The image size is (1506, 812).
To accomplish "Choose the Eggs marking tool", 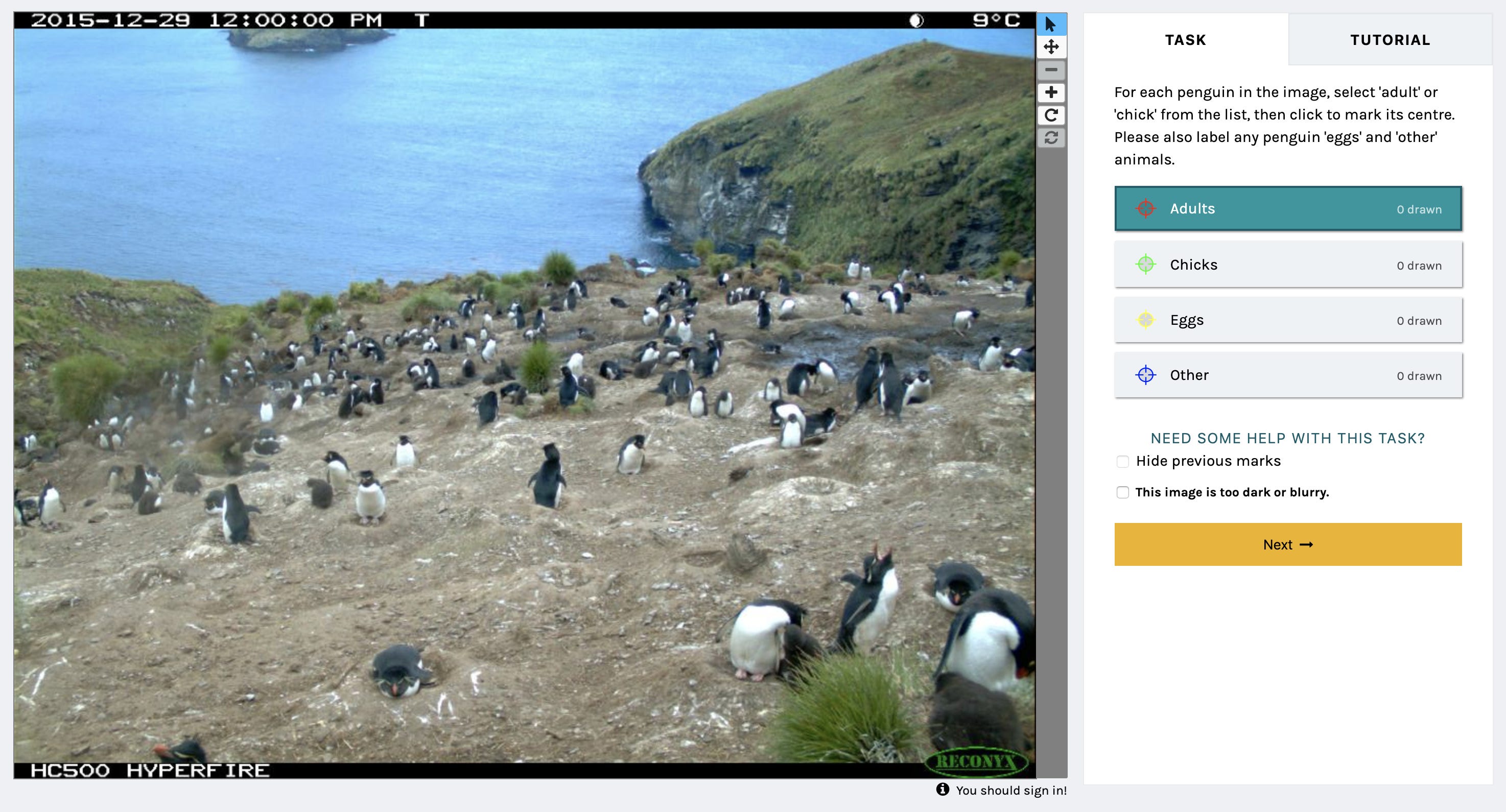I will pyautogui.click(x=1288, y=320).
